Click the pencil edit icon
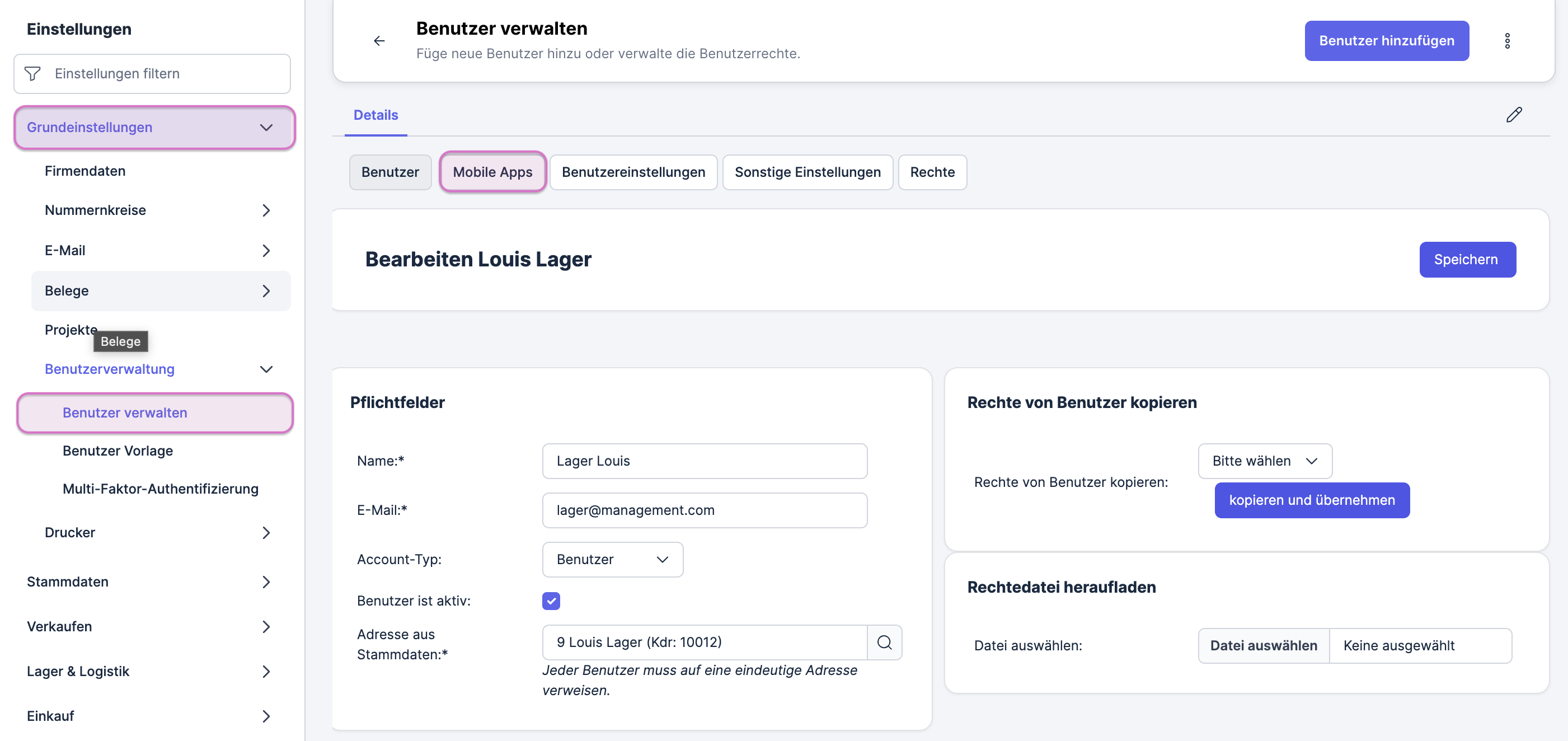Screen dimensions: 1568x741 1514,115
